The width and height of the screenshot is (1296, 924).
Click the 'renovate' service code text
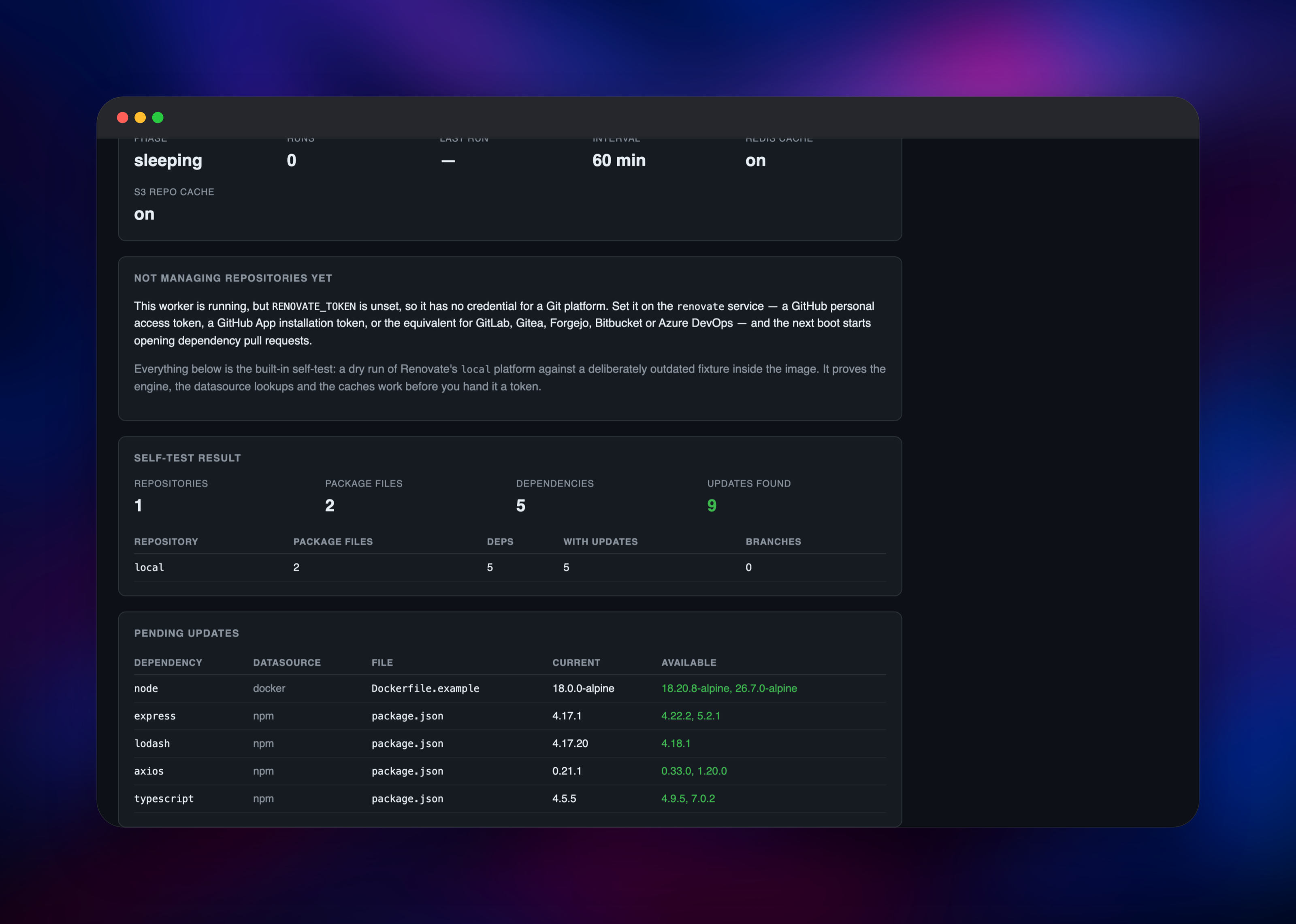(700, 307)
